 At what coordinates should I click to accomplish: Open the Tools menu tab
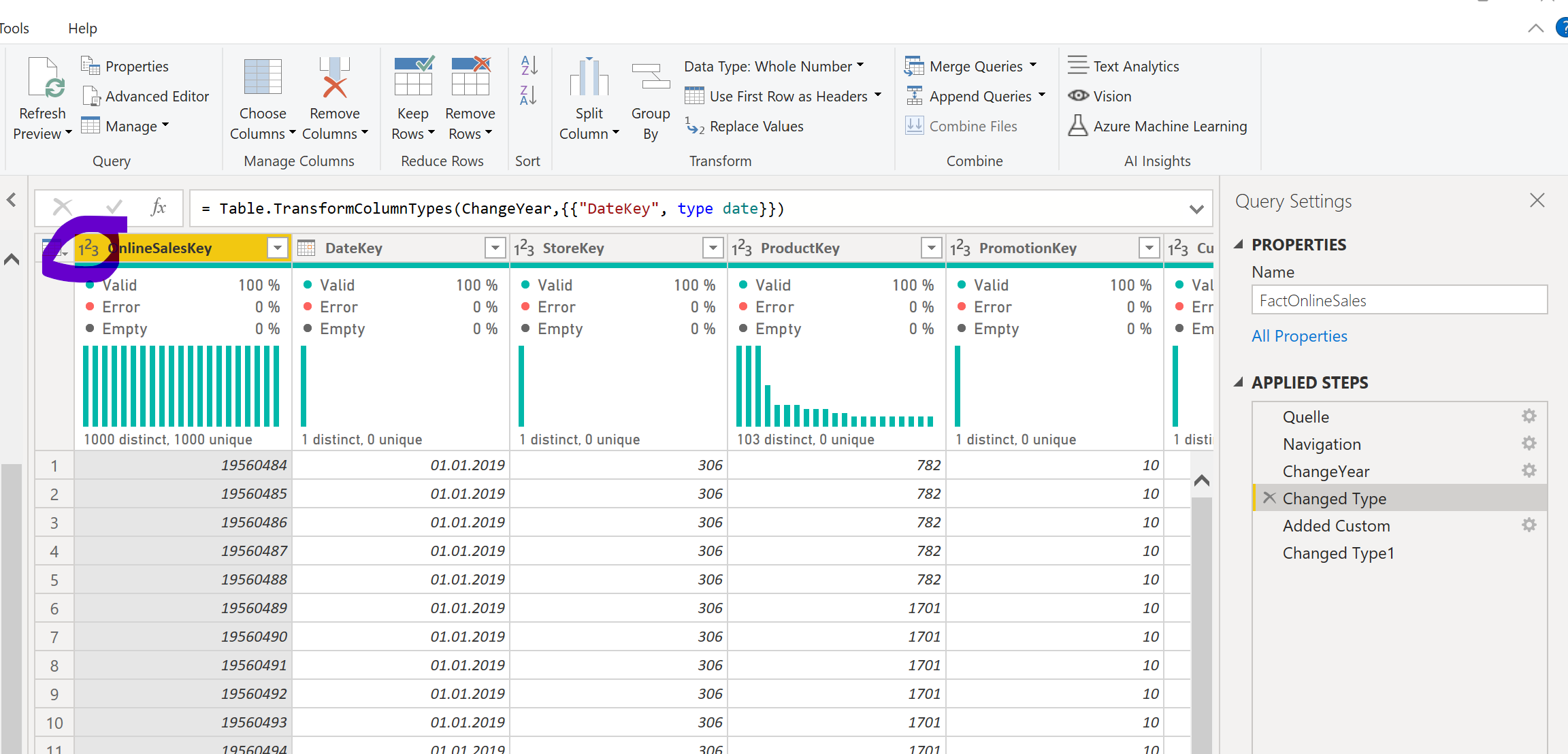point(14,29)
